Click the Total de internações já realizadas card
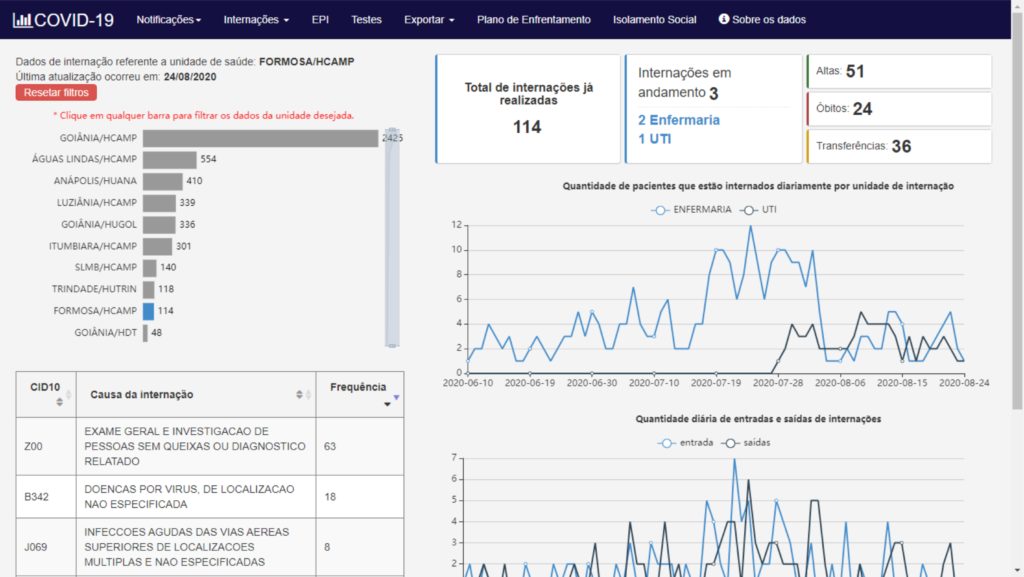1024x577 pixels. click(528, 109)
